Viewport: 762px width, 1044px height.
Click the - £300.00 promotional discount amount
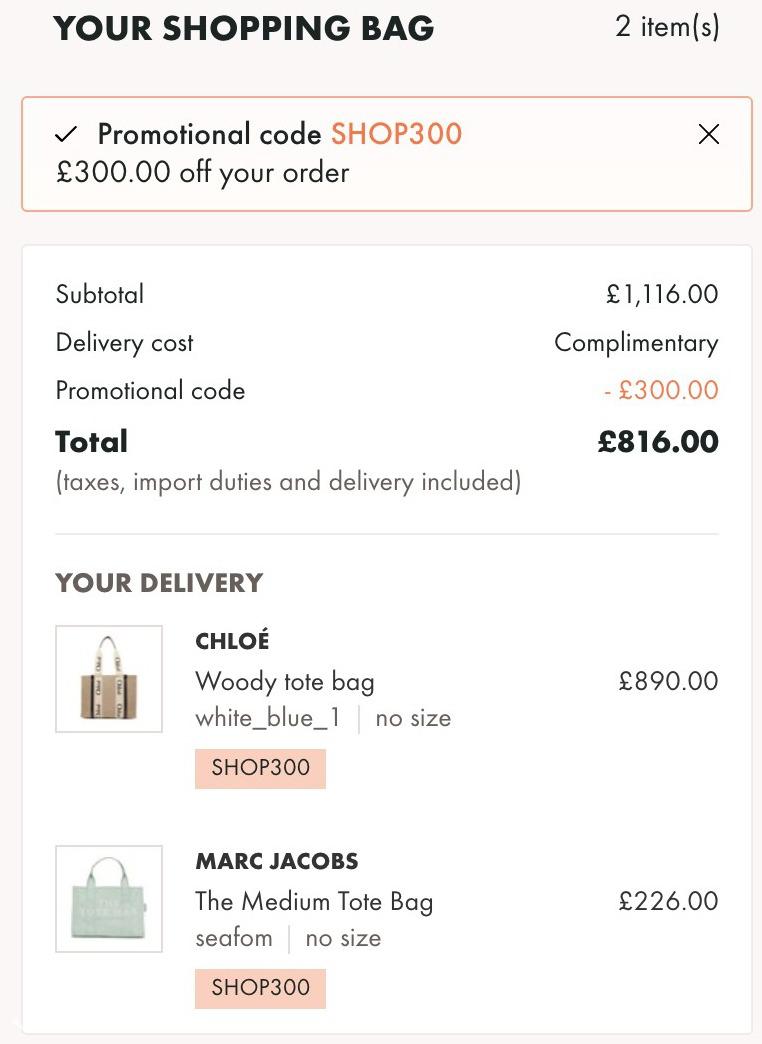(x=661, y=390)
